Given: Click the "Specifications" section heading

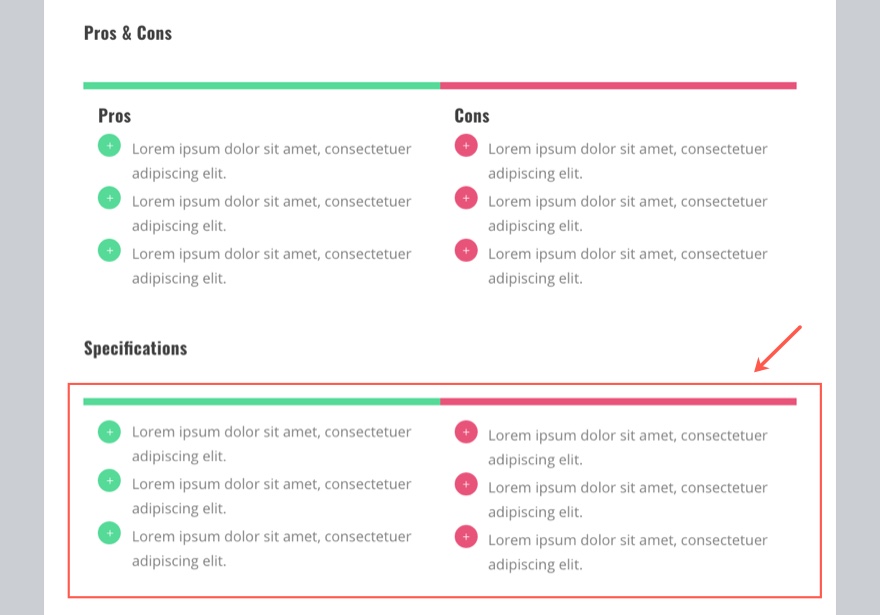Looking at the screenshot, I should (135, 349).
